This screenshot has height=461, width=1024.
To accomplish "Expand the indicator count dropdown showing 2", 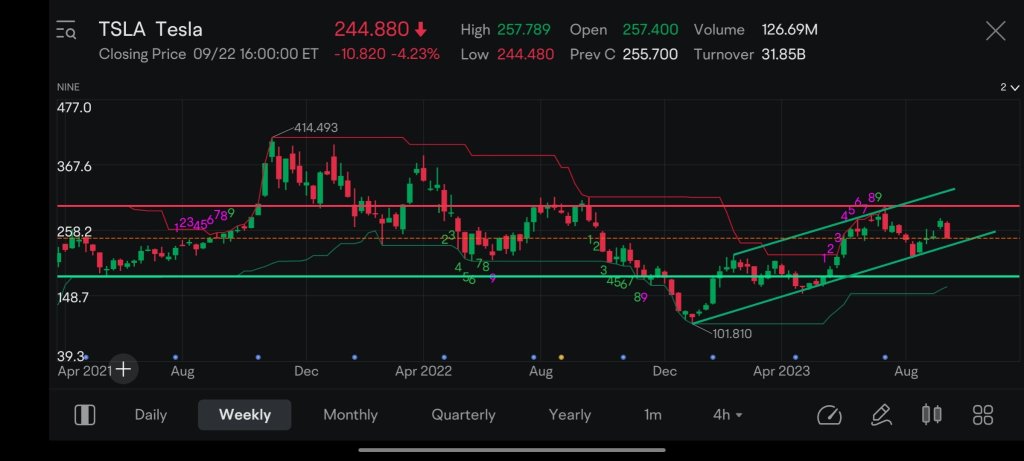I will tap(1010, 87).
